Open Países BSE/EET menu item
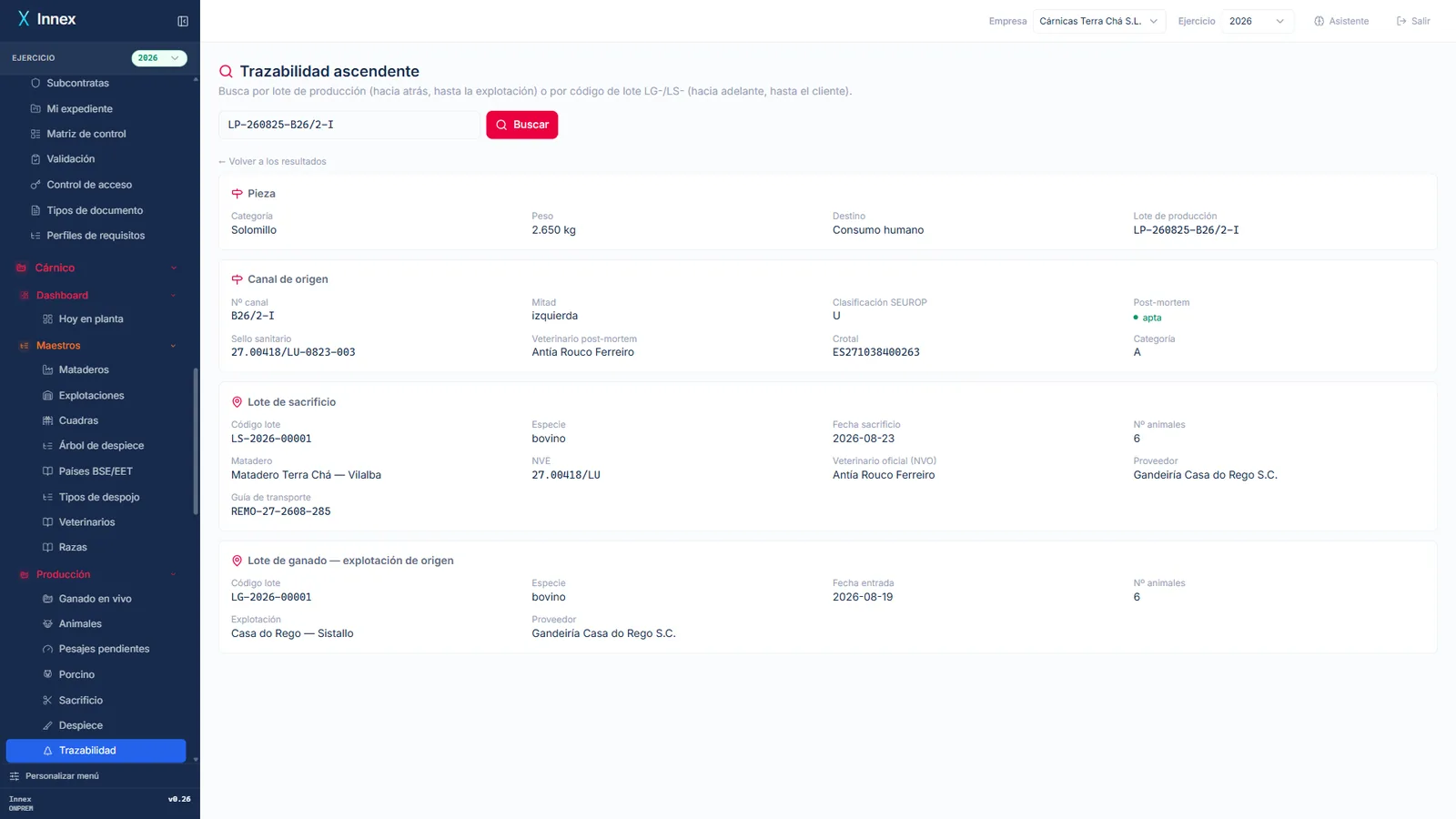The width and height of the screenshot is (1456, 819). (x=96, y=471)
